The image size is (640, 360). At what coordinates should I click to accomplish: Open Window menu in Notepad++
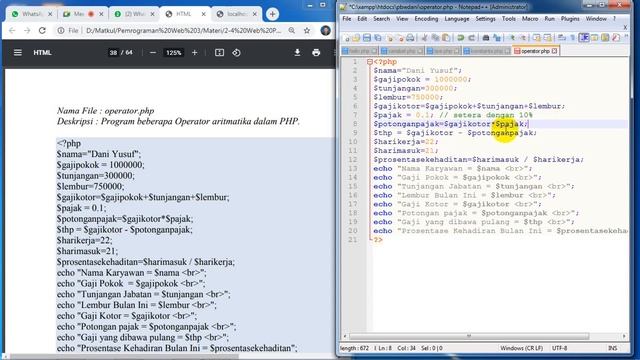click(x=596, y=19)
